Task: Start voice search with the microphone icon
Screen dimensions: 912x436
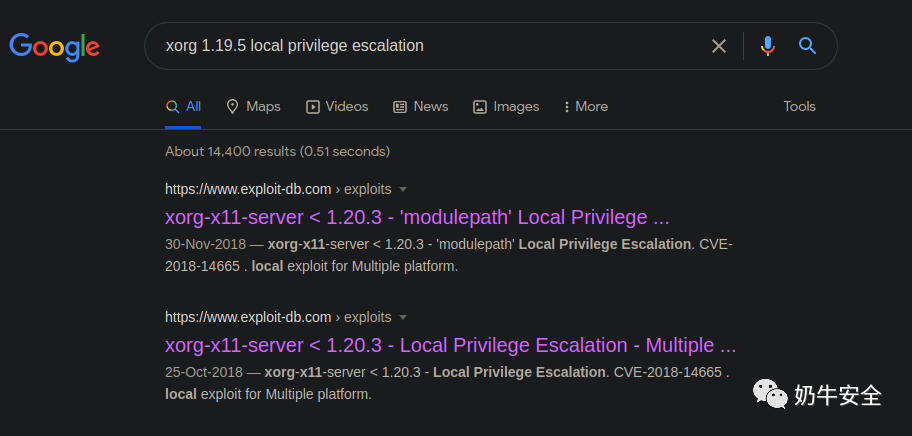Action: 768,46
